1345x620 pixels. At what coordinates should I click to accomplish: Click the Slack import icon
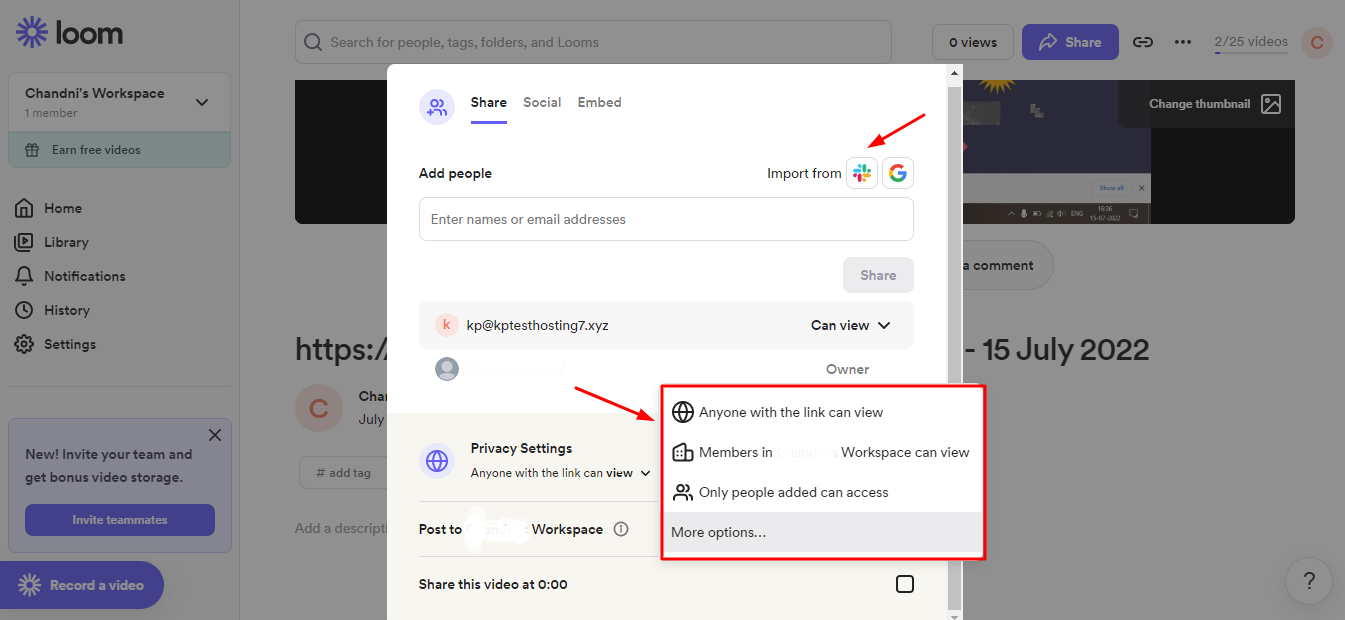861,173
